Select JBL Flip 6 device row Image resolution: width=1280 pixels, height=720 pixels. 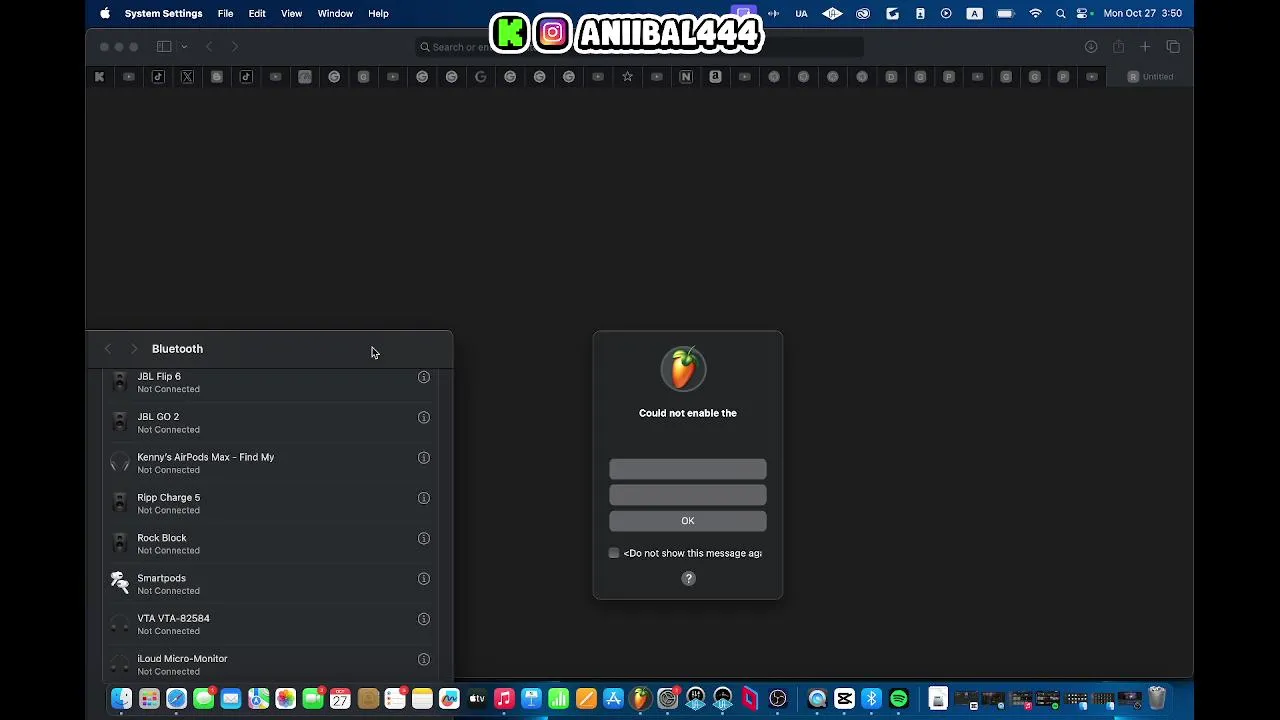tap(270, 383)
